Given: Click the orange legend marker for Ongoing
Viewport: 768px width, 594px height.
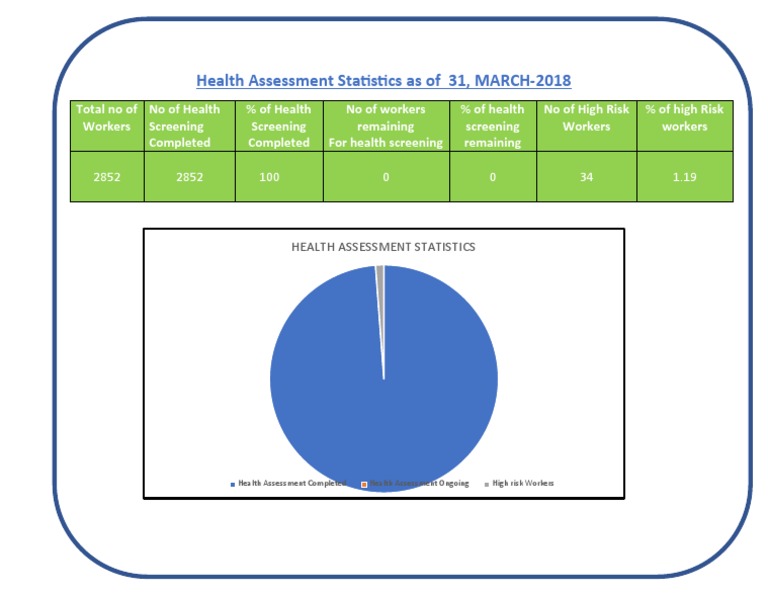Looking at the screenshot, I should (364, 484).
